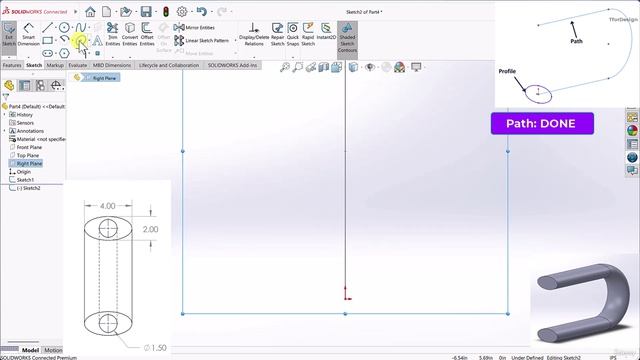Viewport: 640px width, 360px height.
Task: Click Mirror Entities
Action: click(x=194, y=27)
